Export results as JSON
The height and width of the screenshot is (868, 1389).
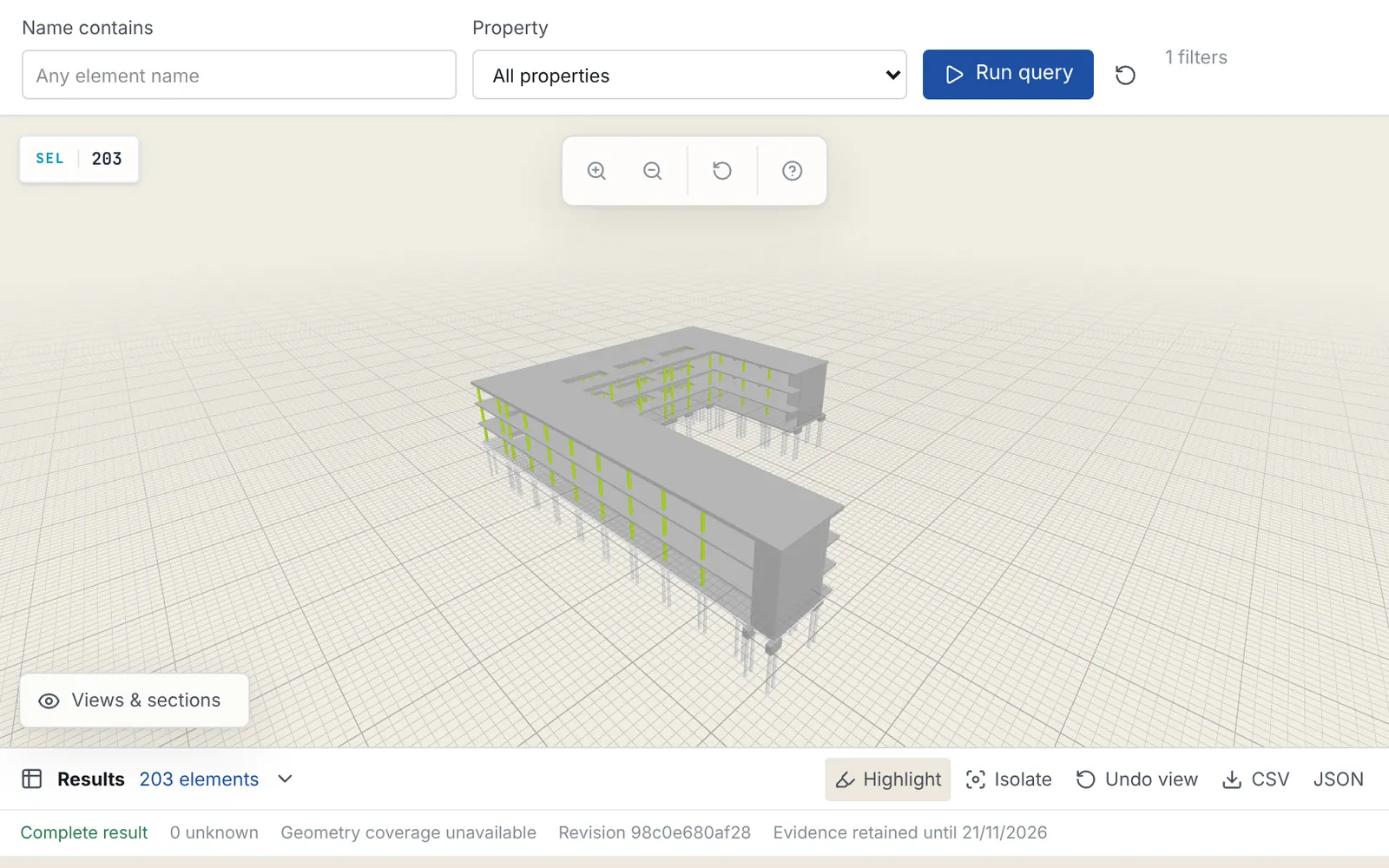(x=1338, y=779)
